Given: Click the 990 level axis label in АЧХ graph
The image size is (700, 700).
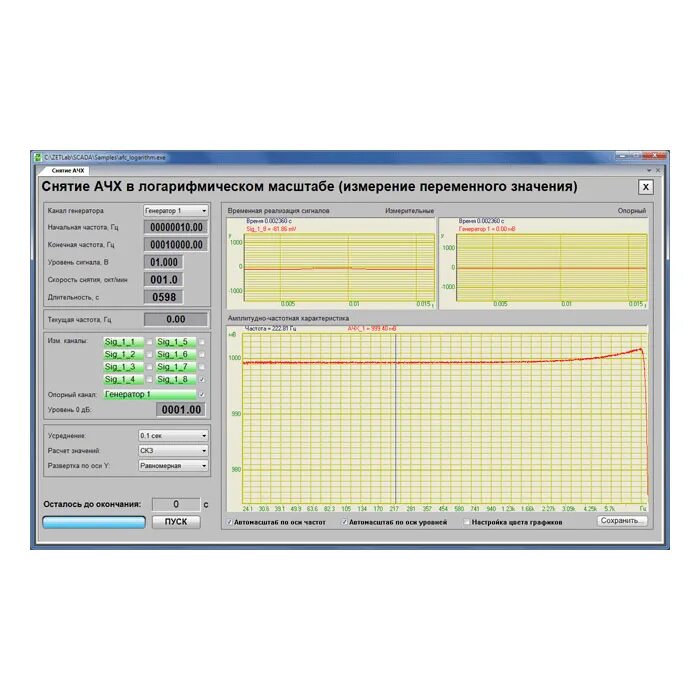Looking at the screenshot, I should pos(236,414).
